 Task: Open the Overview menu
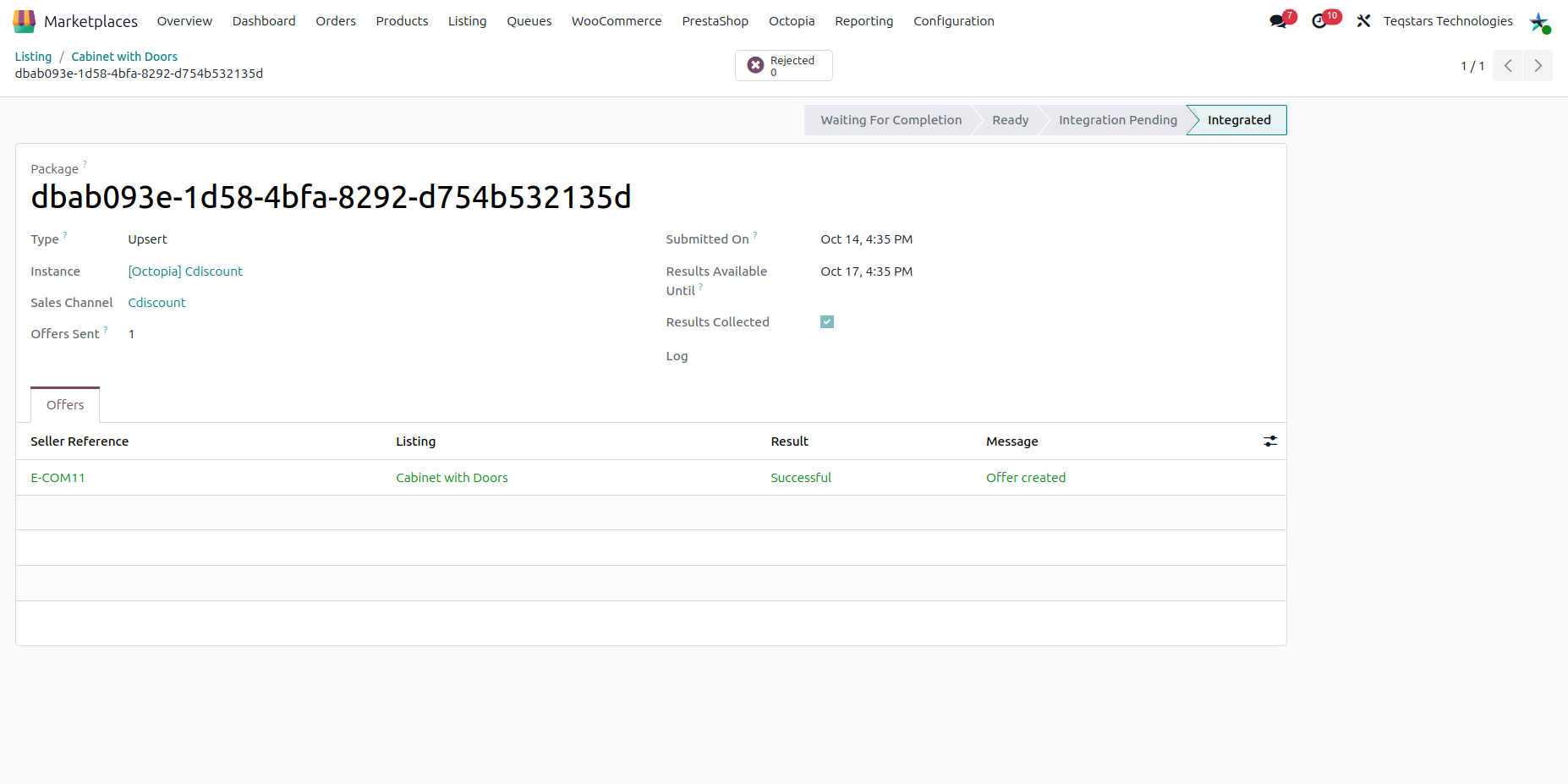184,21
